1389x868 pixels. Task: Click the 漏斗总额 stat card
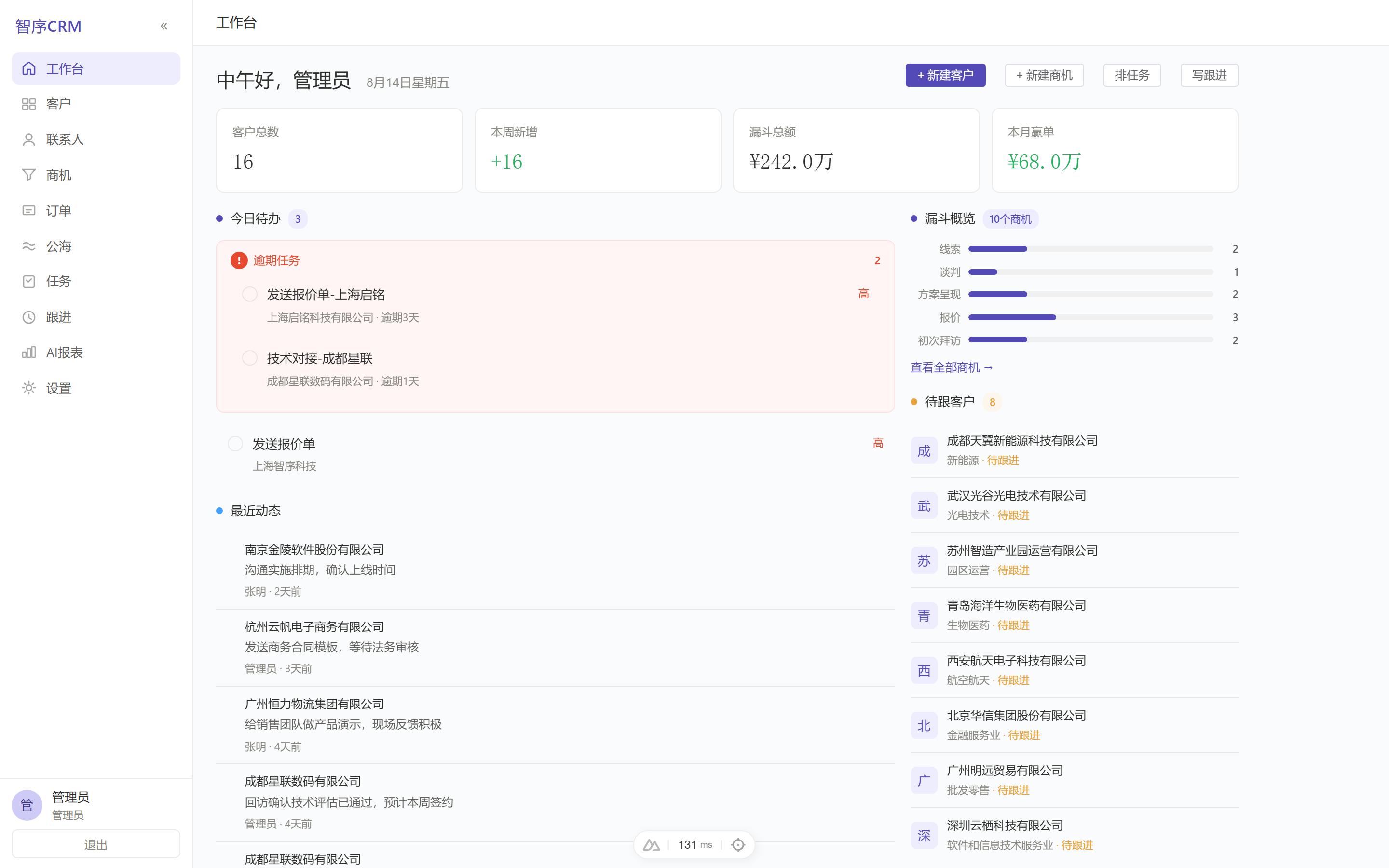coord(857,150)
